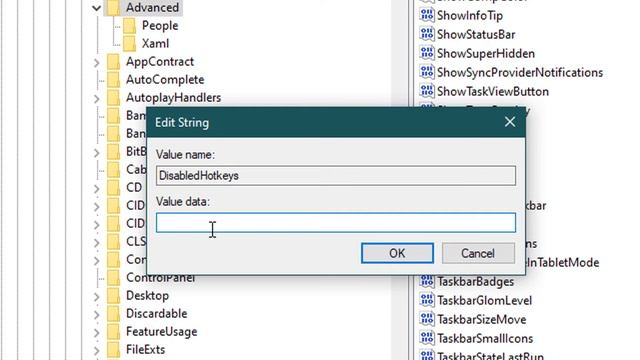
Task: Click the FeatureUsage folder icon
Action: coord(113,331)
